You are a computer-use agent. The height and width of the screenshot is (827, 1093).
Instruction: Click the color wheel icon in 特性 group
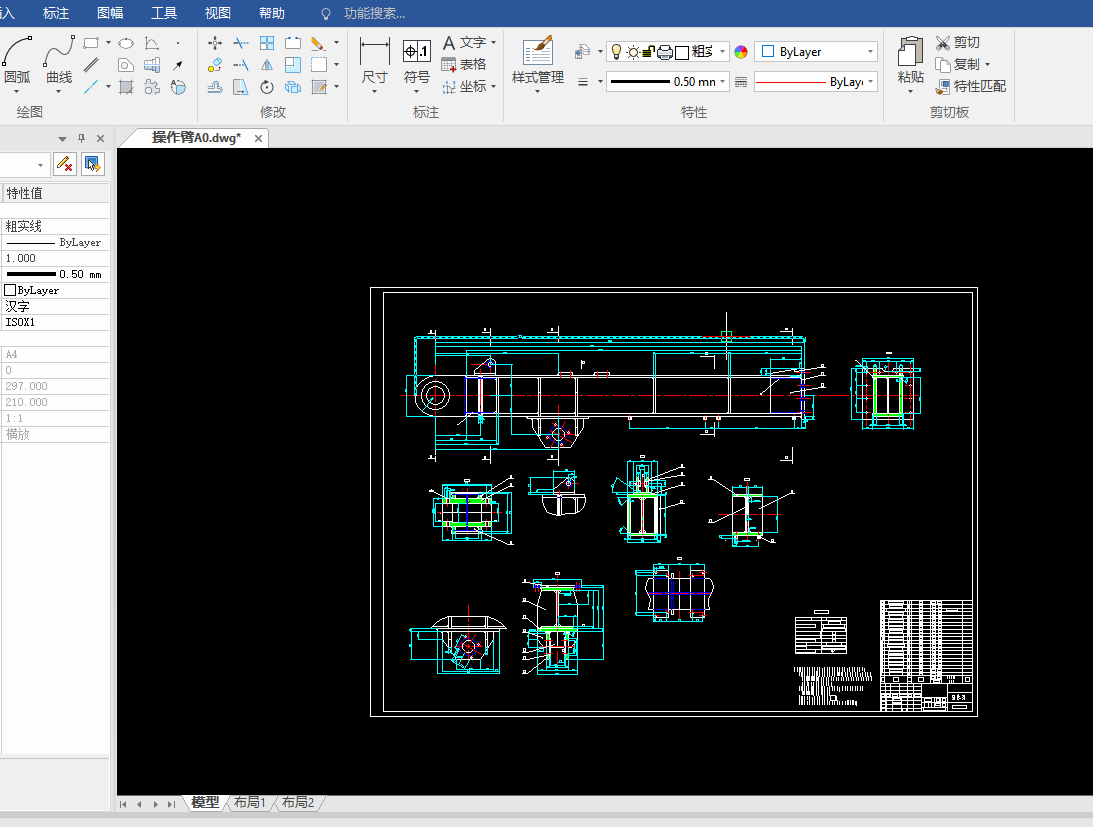[x=741, y=52]
